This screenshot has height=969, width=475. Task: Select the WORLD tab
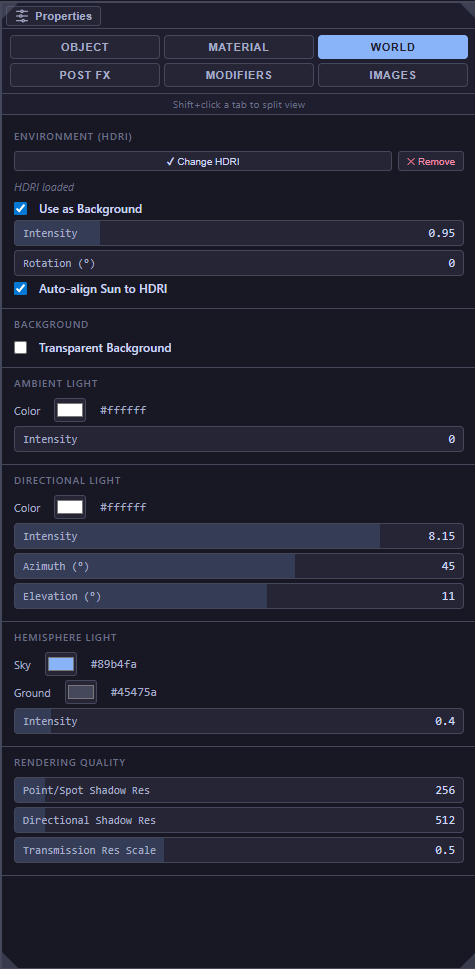pos(393,47)
